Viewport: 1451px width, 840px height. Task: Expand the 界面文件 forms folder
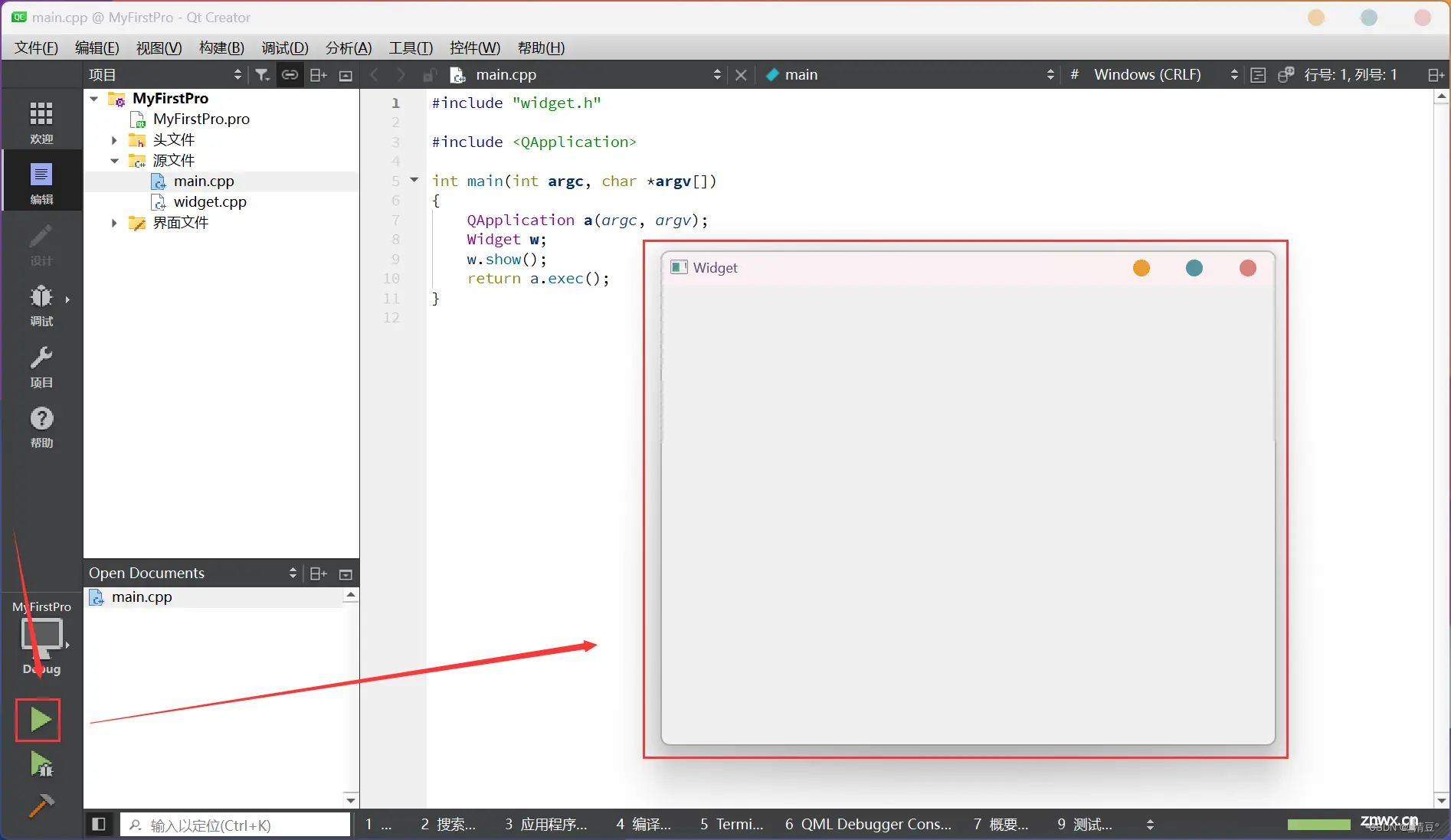click(114, 223)
